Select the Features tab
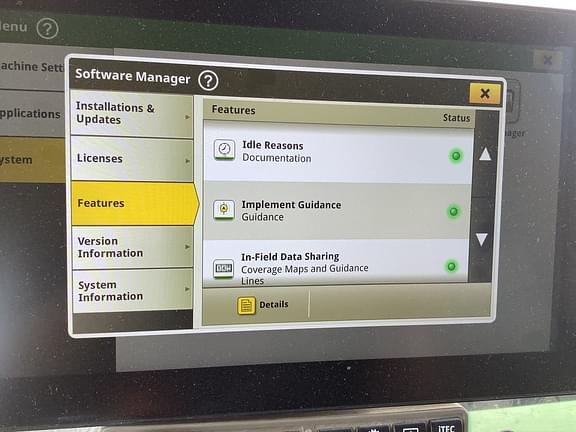 135,203
